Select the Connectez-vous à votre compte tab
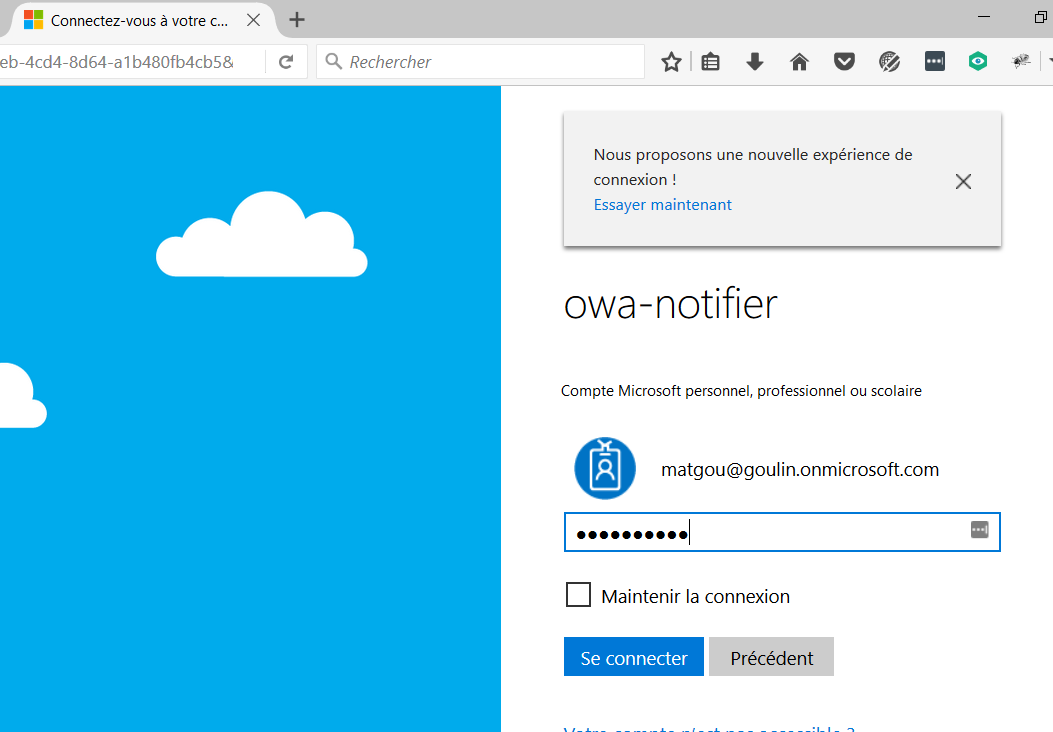The width and height of the screenshot is (1053, 732). coord(139,20)
